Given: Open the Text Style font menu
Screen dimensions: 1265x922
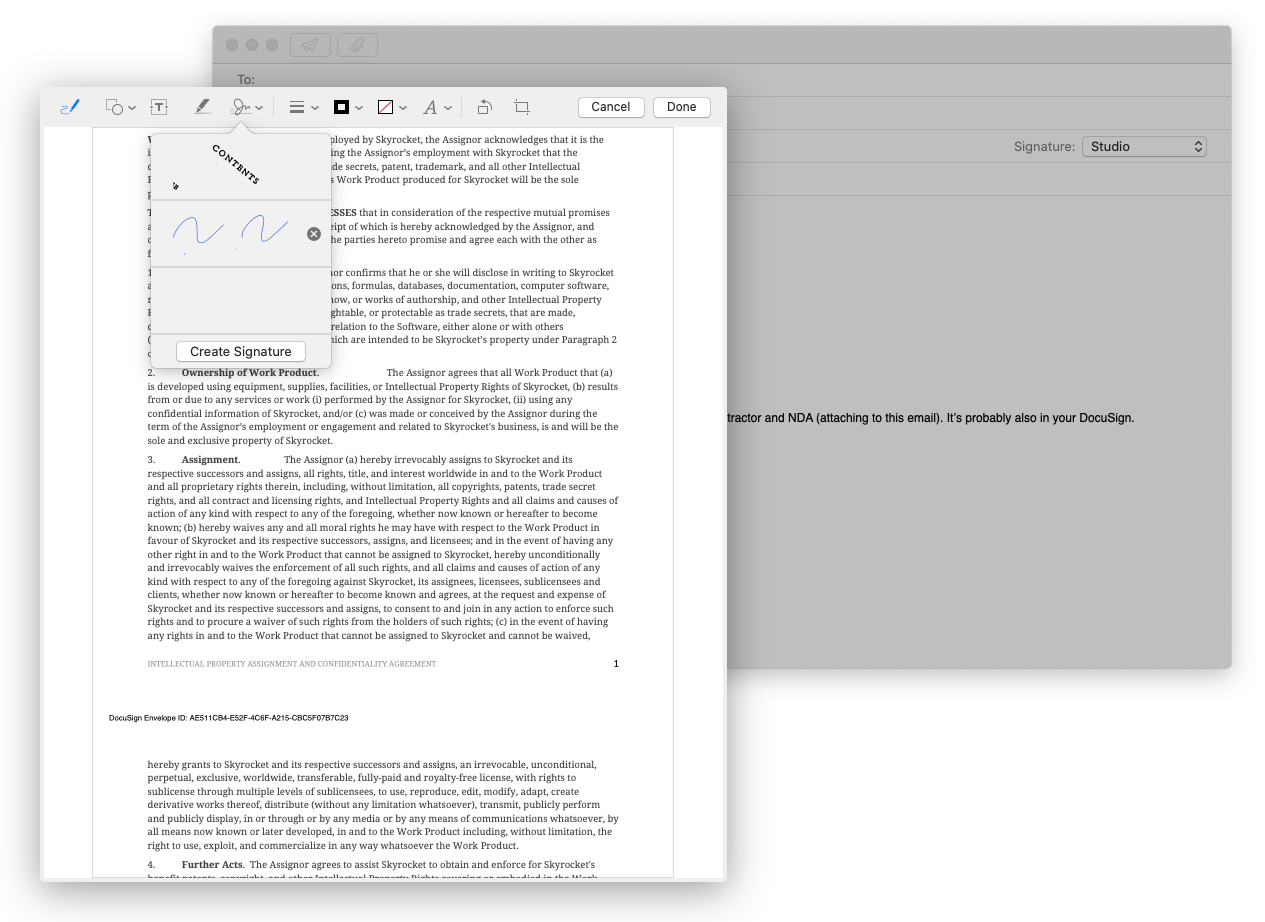Looking at the screenshot, I should point(436,107).
